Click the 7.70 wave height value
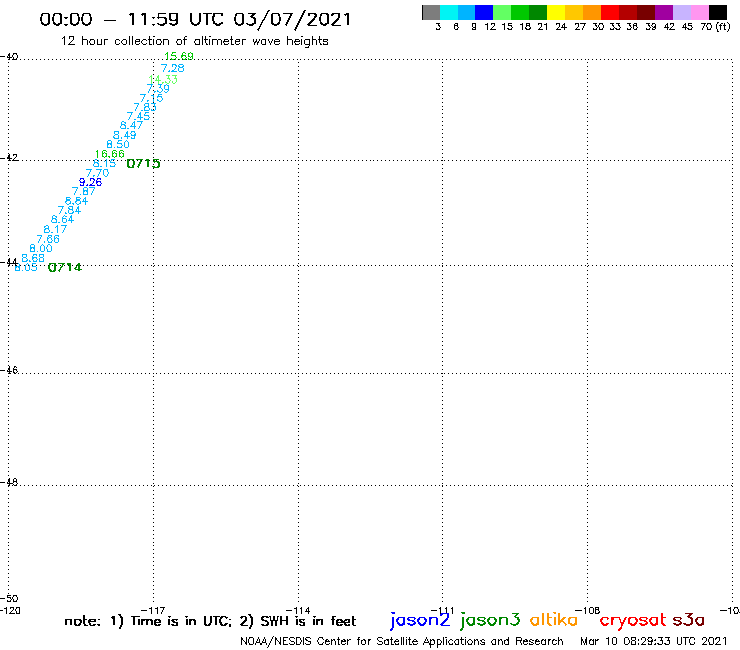740x650 pixels. tap(97, 173)
